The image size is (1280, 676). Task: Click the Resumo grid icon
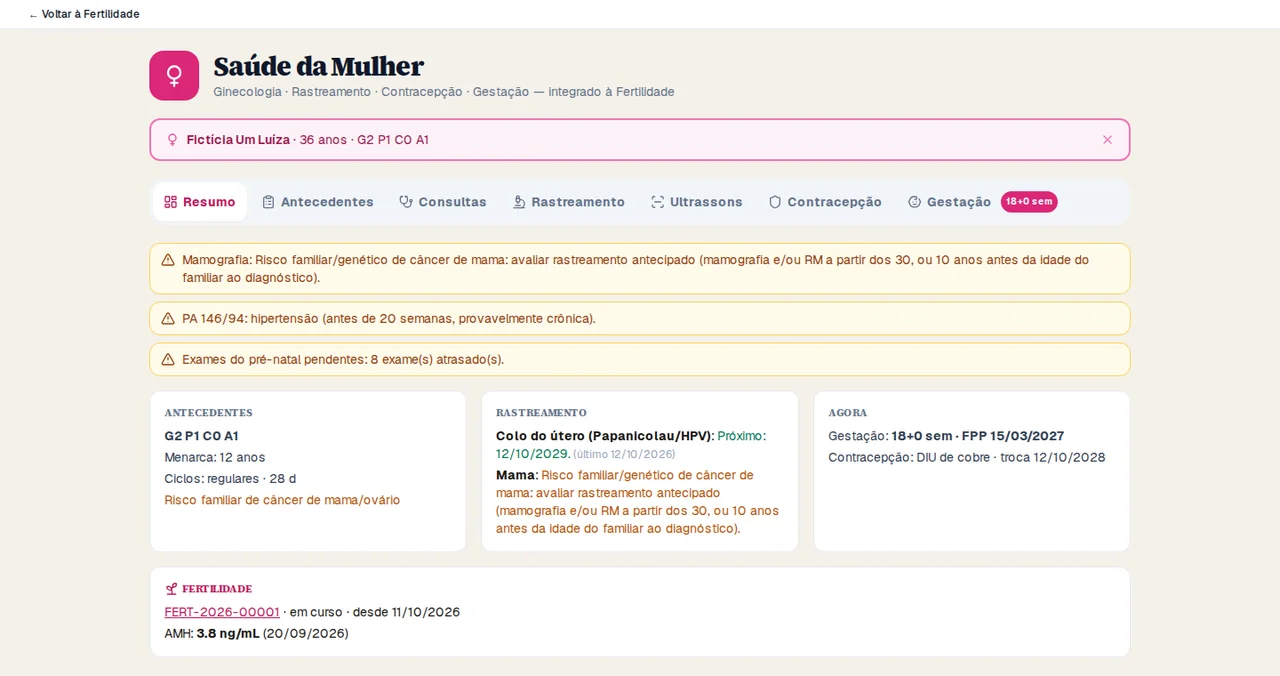tap(170, 202)
